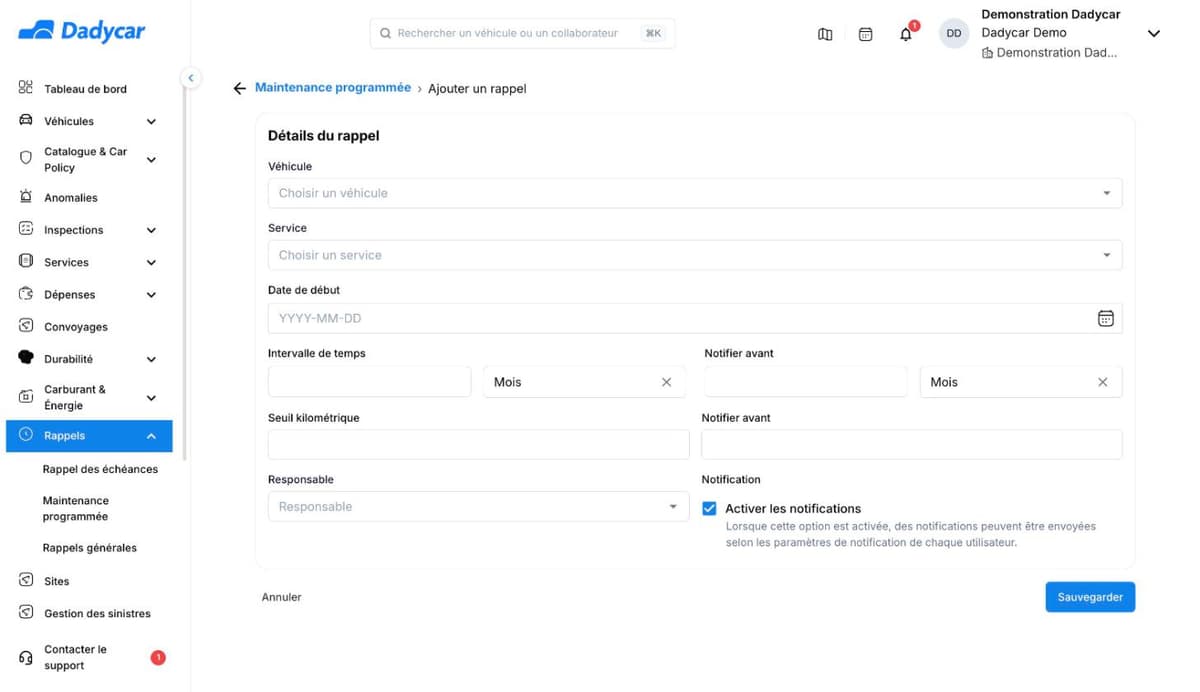Go to Convoyages in sidebar
This screenshot has width=1200, height=692.
(x=76, y=327)
